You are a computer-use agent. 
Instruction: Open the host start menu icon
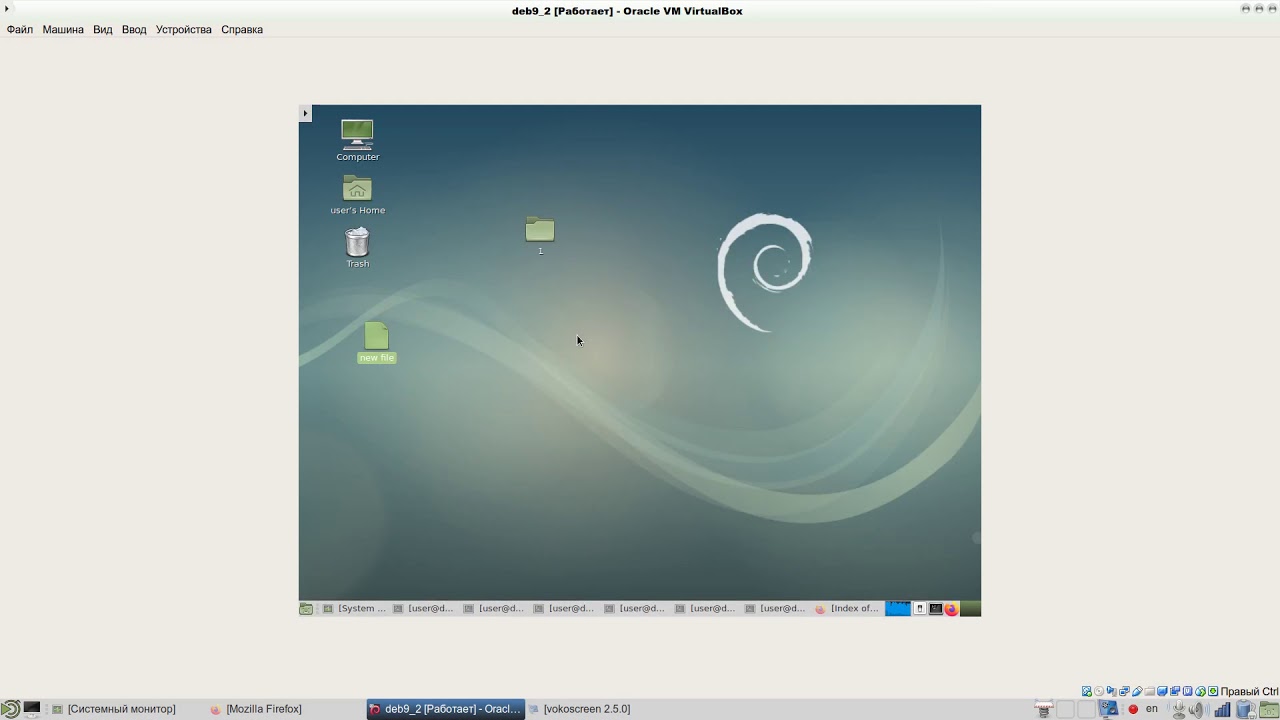coord(9,709)
